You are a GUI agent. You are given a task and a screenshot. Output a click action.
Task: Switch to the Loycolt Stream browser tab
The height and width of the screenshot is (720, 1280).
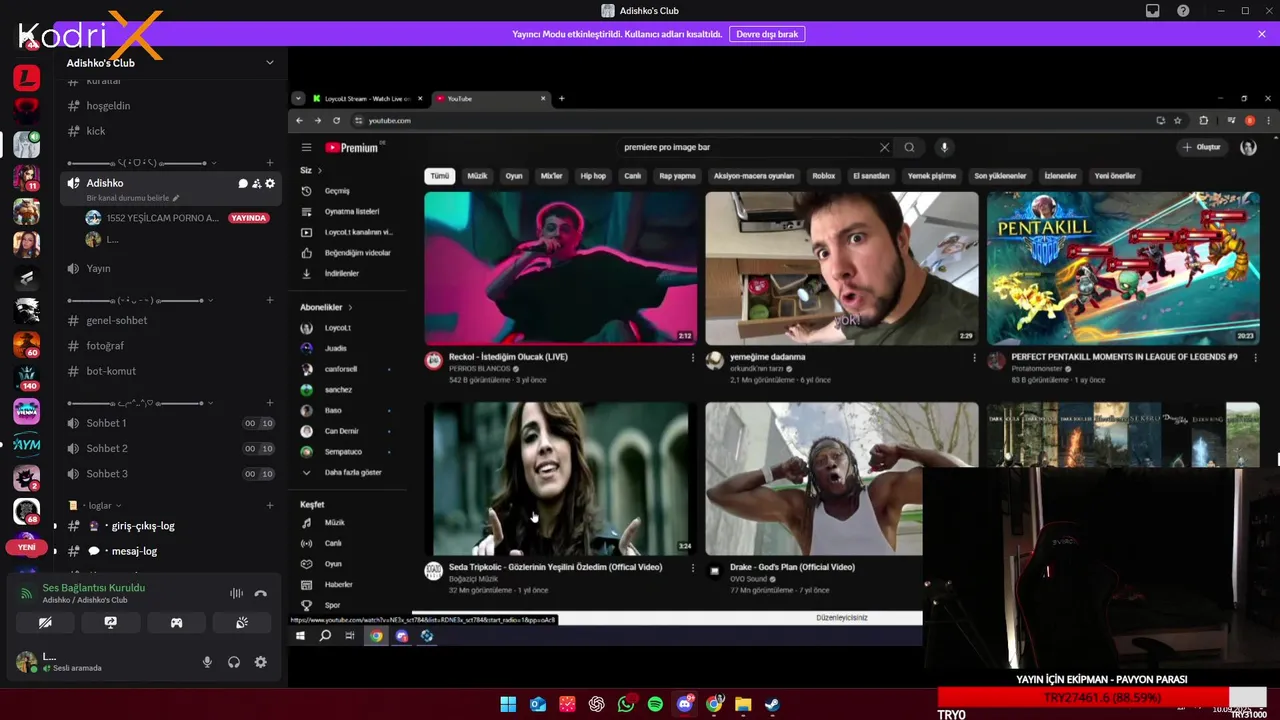367,99
